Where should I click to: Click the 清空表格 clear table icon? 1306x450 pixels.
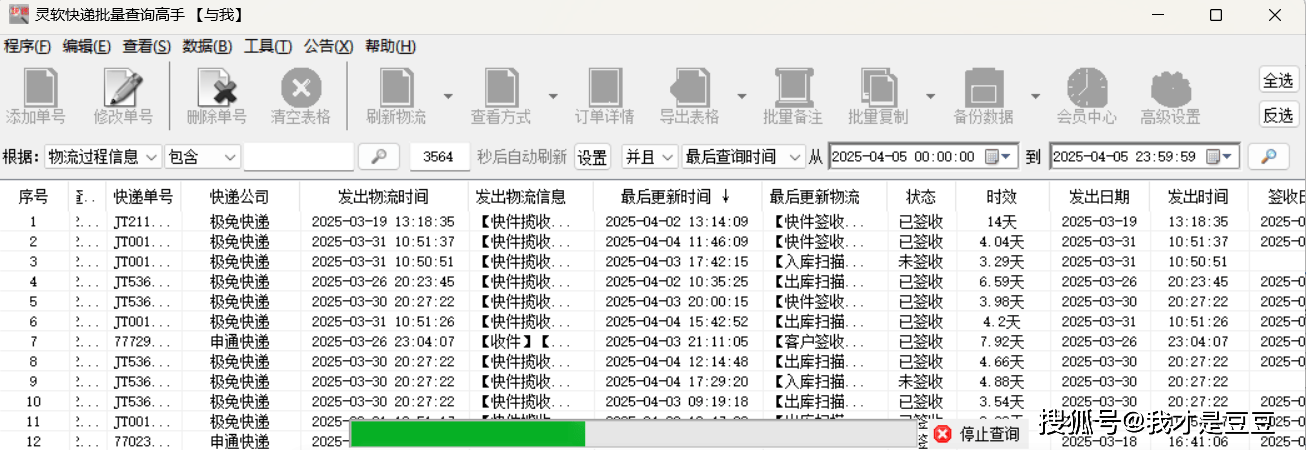click(x=301, y=88)
